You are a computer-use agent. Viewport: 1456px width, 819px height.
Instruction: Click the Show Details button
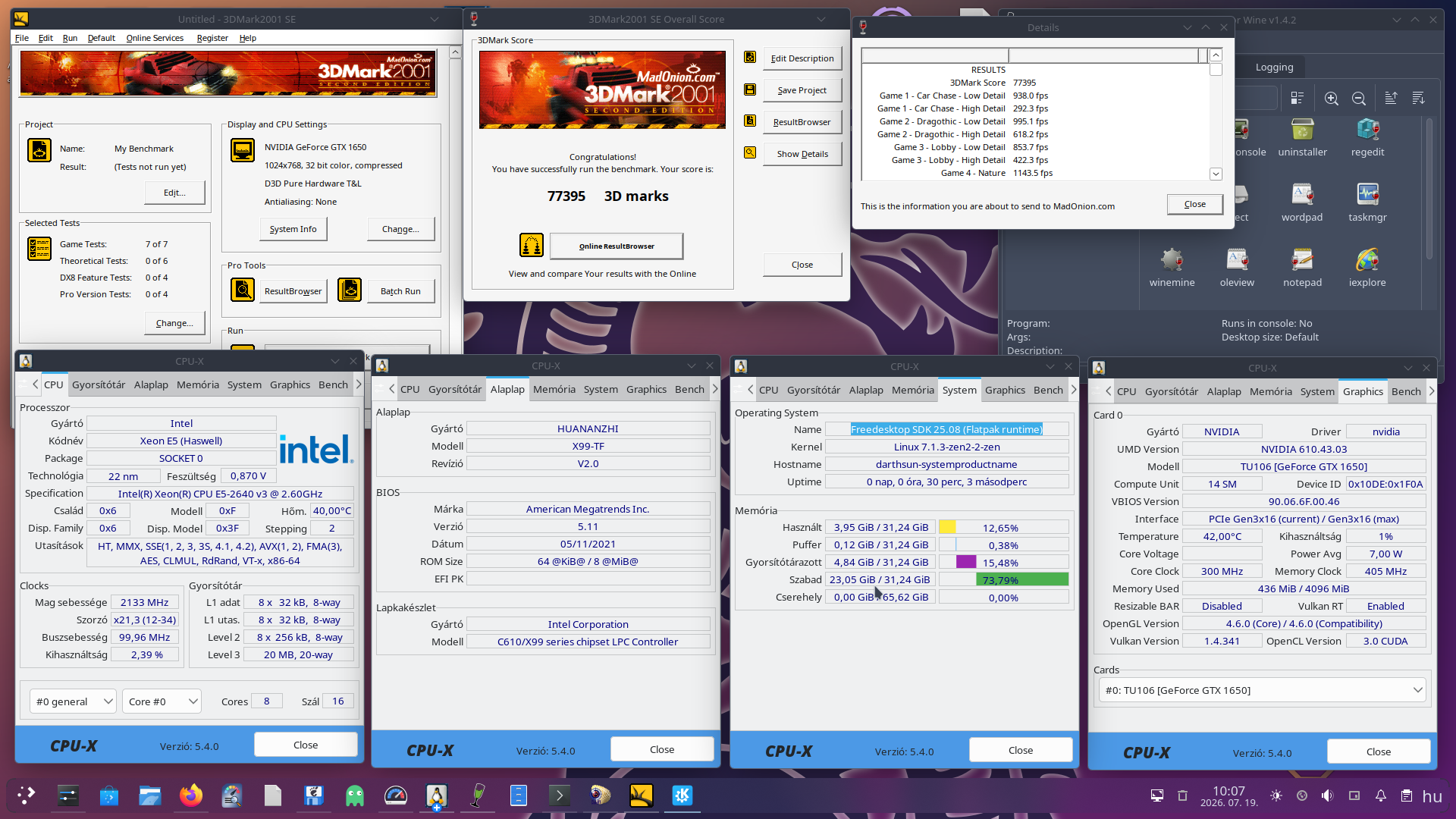[x=802, y=154]
